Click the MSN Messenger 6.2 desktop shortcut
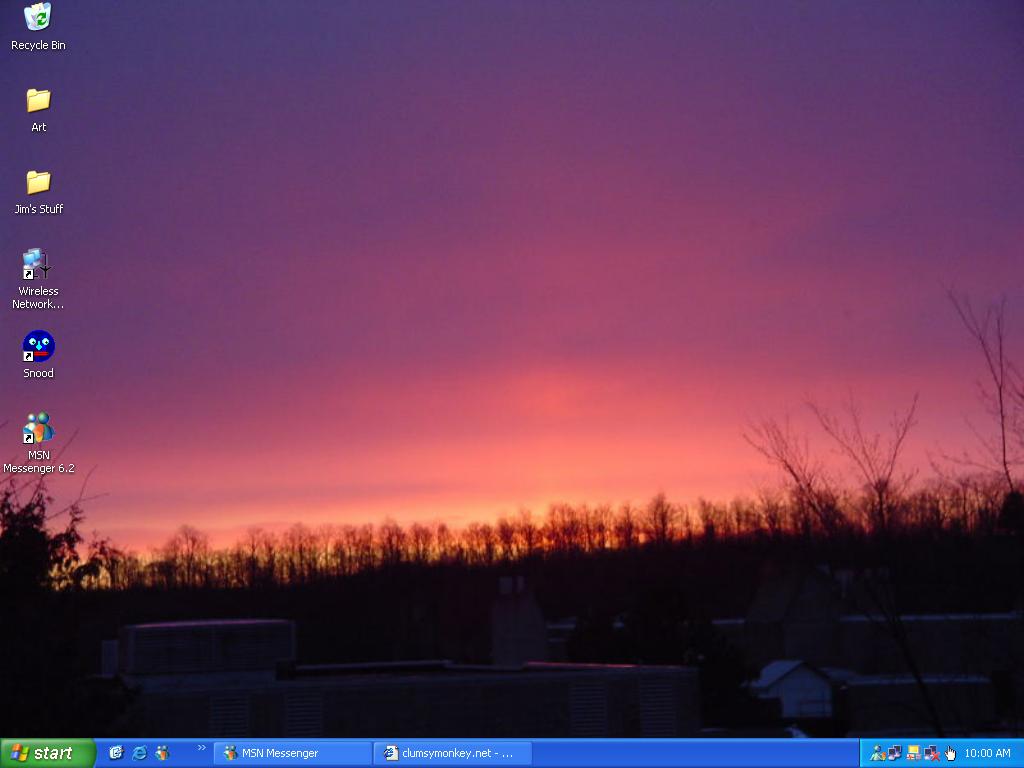The height and width of the screenshot is (768, 1024). [x=38, y=429]
